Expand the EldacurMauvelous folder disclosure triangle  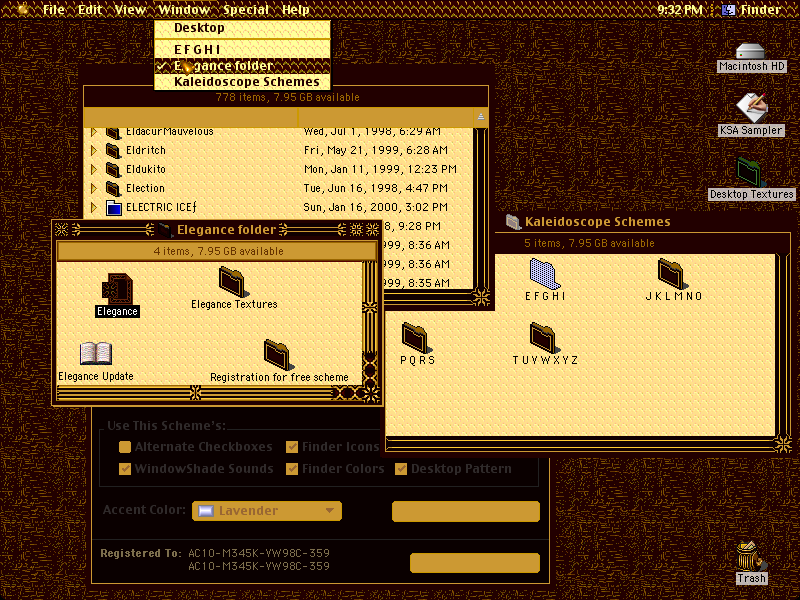(93, 132)
